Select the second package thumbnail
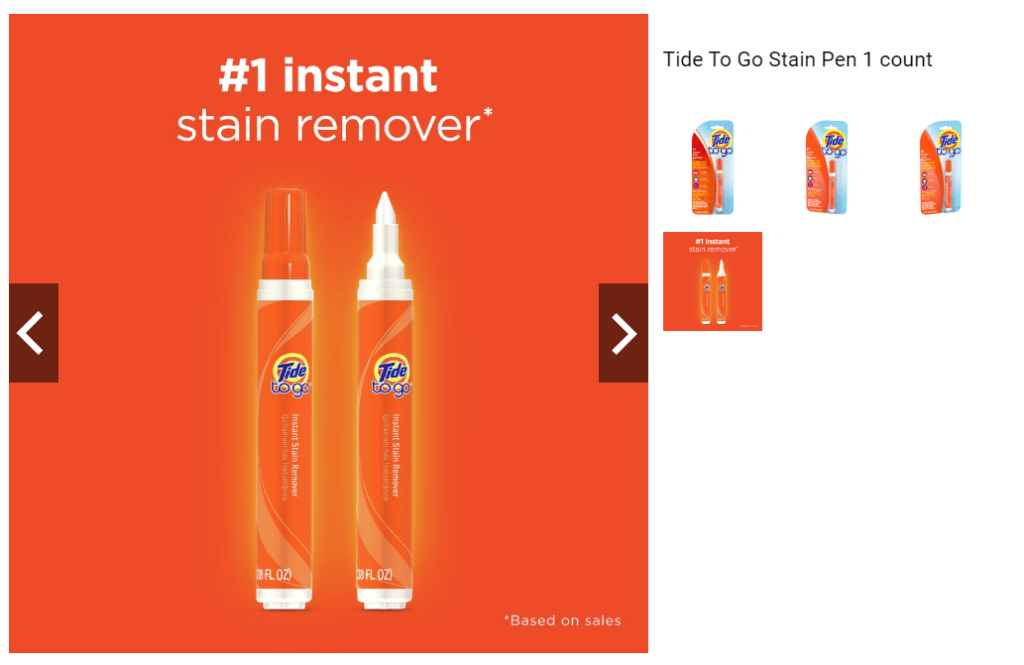1024x665 pixels. pos(827,167)
